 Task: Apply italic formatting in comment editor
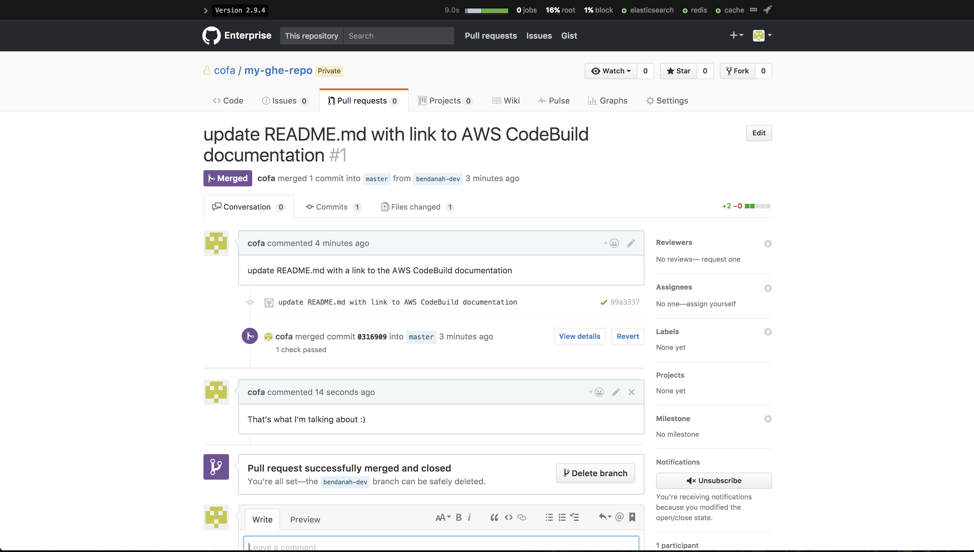(469, 517)
